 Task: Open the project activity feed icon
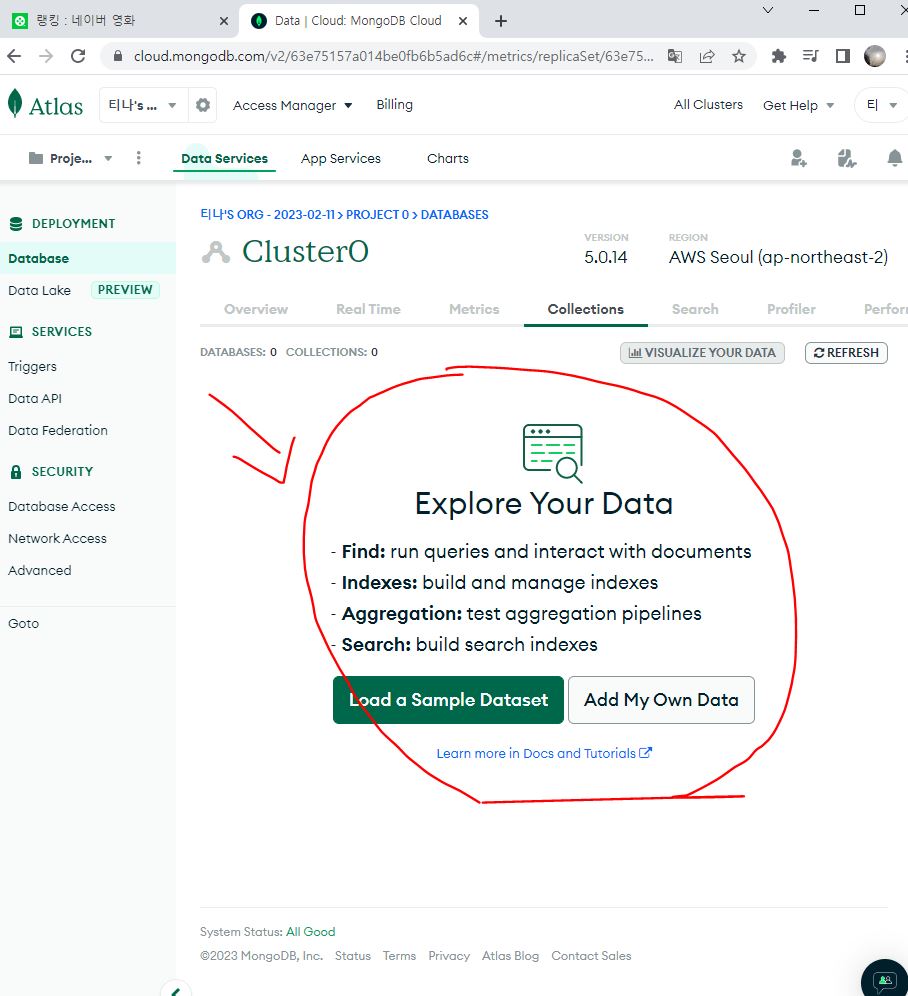tap(846, 158)
